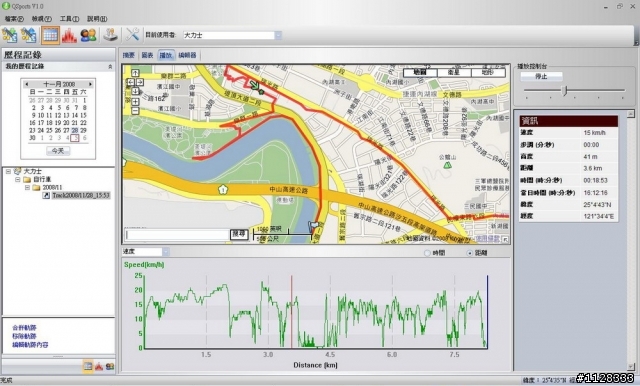Zoom in the map with plus button

[x=136, y=101]
